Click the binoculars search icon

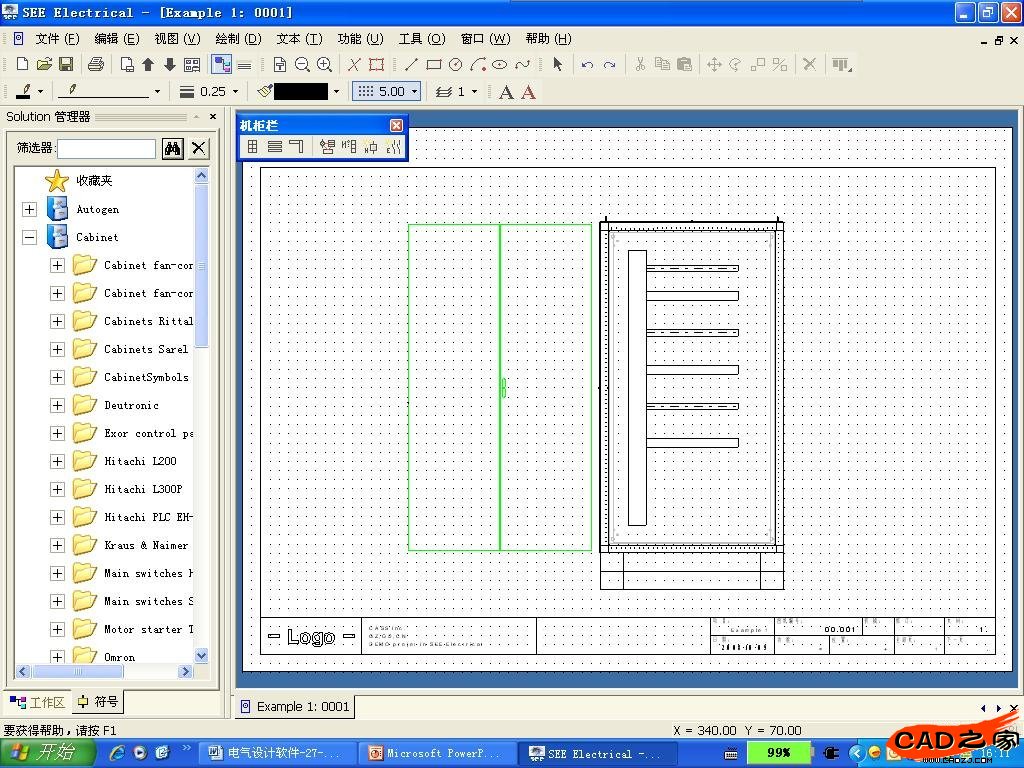pos(173,148)
